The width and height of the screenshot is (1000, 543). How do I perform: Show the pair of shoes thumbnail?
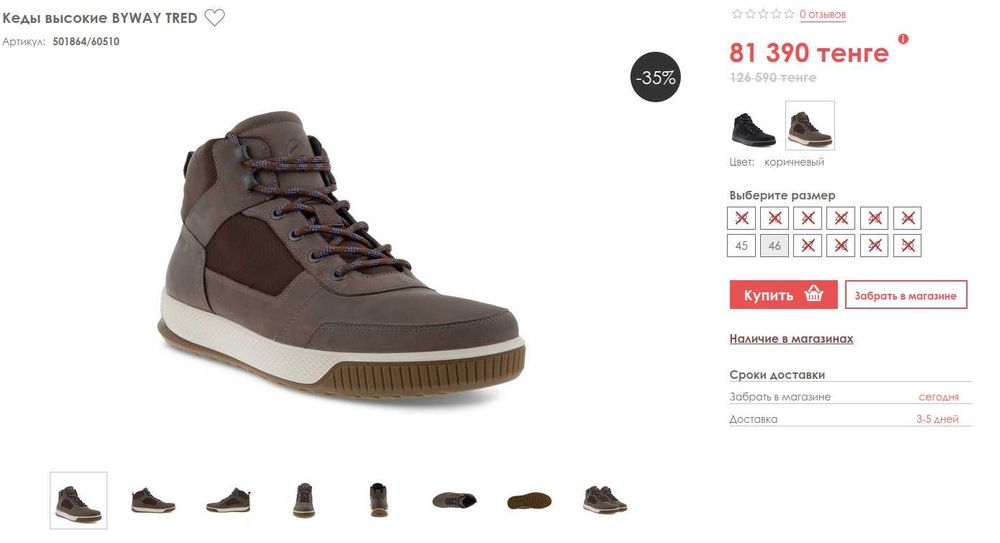coord(605,500)
